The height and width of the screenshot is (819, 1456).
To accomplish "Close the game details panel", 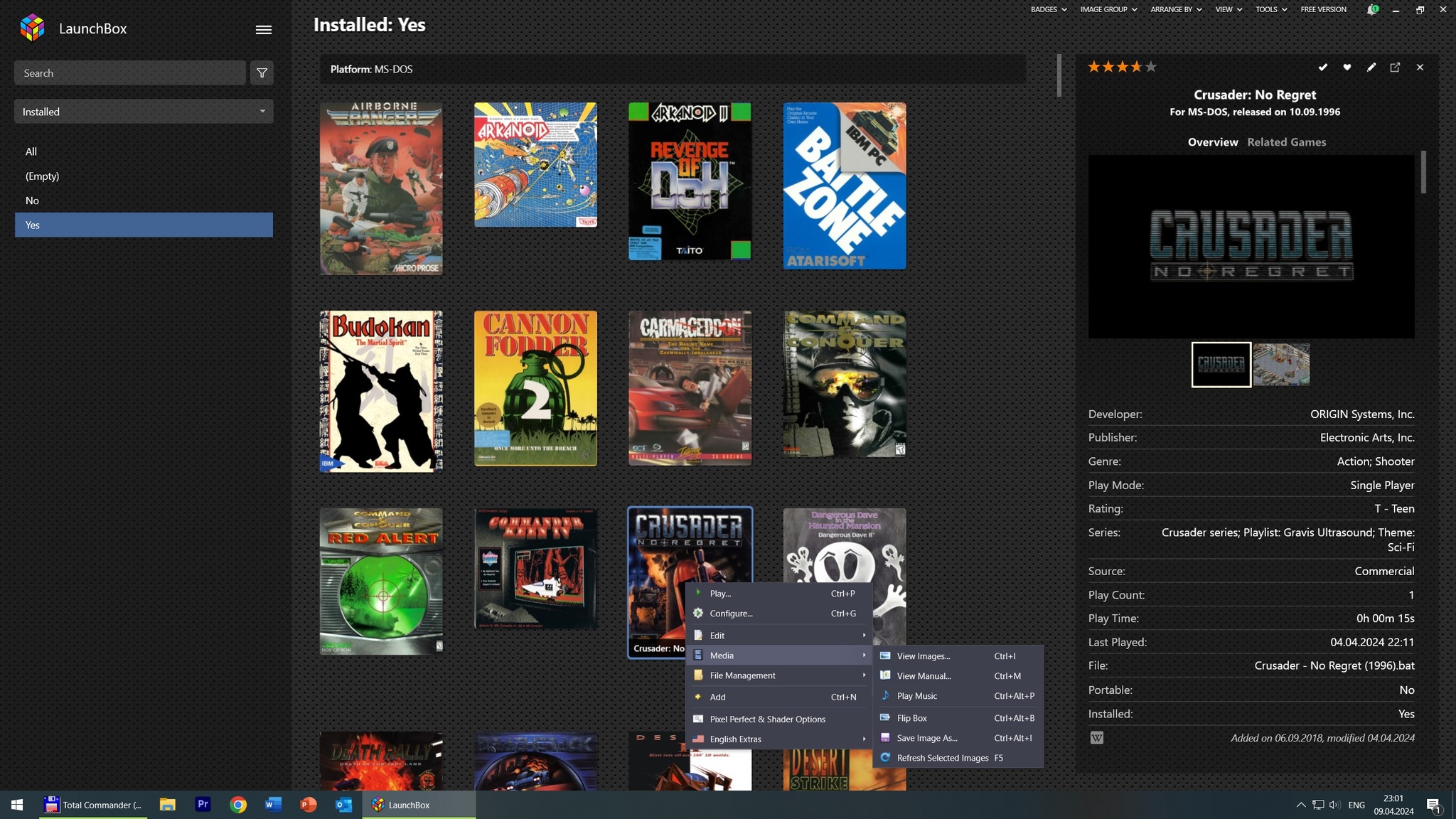I will pos(1420,67).
